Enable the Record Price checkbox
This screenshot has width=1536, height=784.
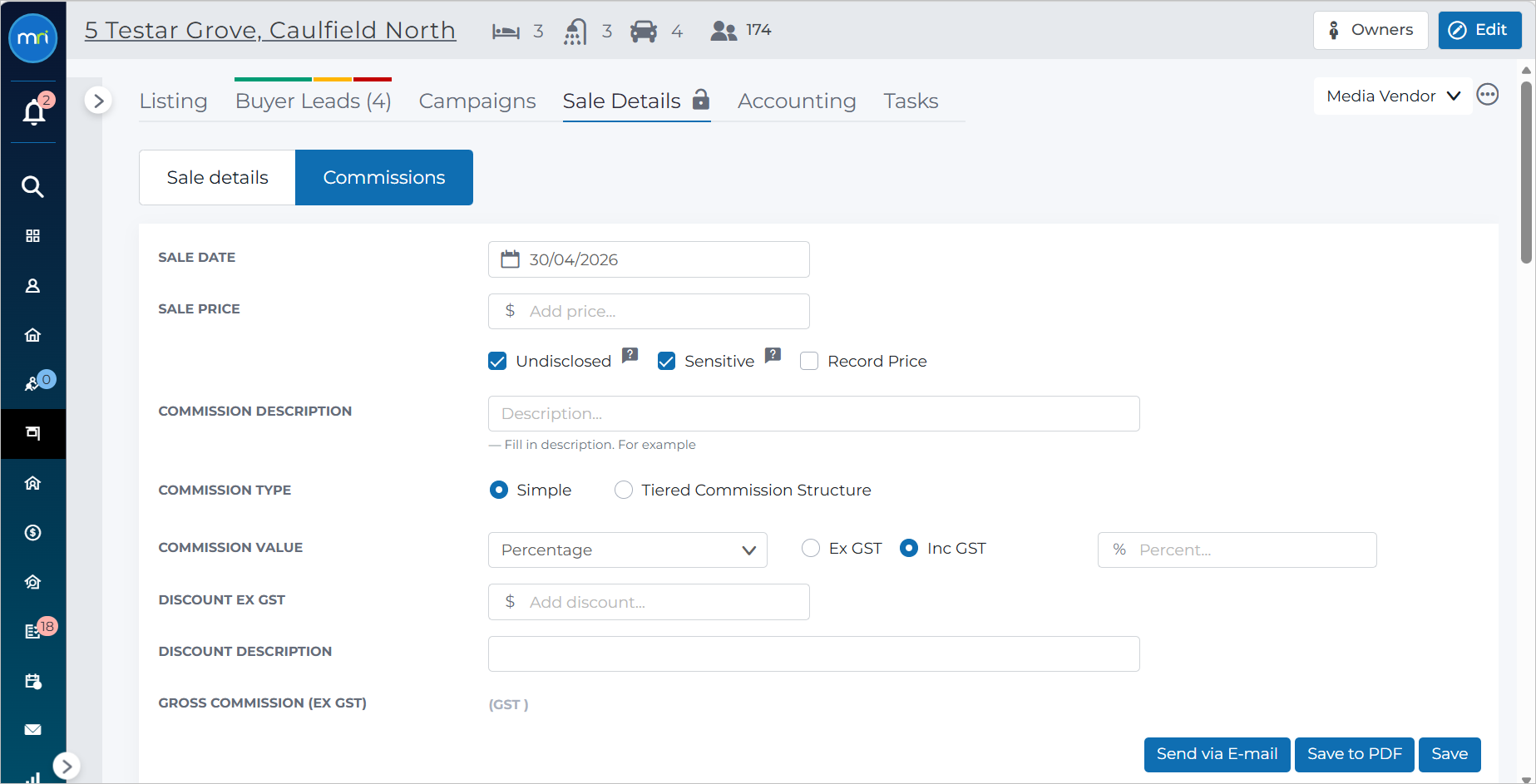tap(809, 361)
